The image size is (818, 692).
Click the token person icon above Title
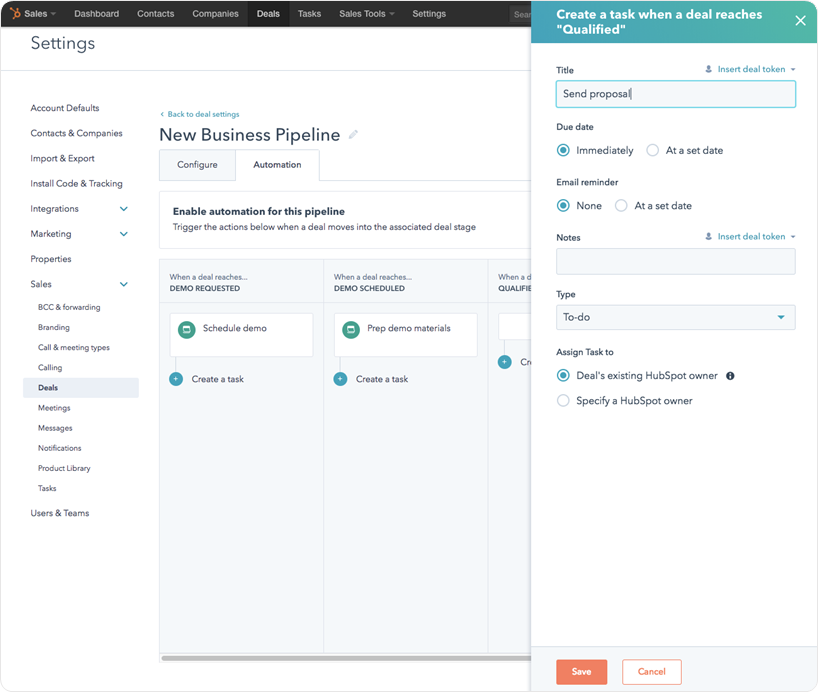pos(708,69)
